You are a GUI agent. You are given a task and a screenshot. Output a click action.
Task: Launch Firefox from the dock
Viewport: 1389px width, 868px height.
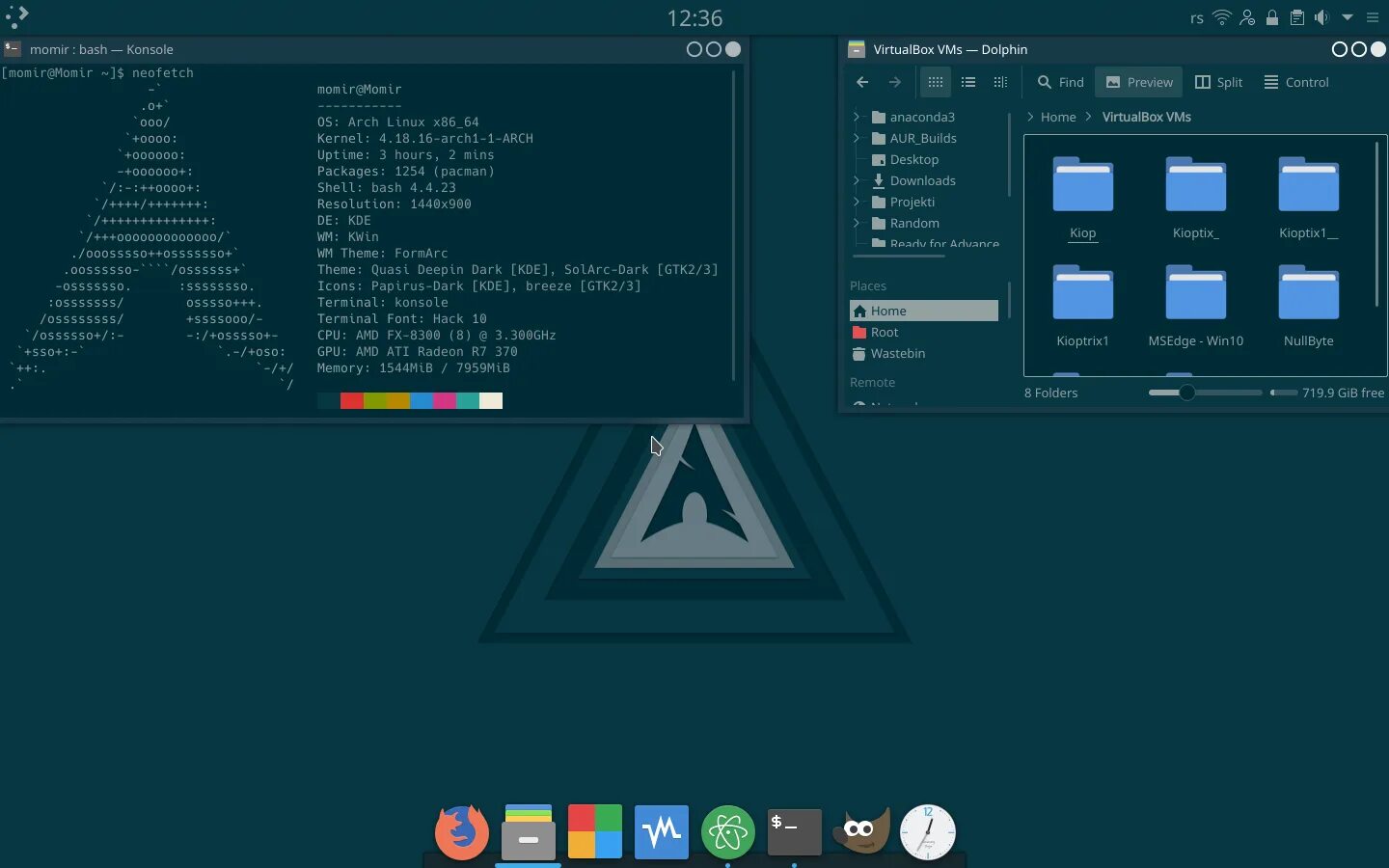click(x=461, y=831)
